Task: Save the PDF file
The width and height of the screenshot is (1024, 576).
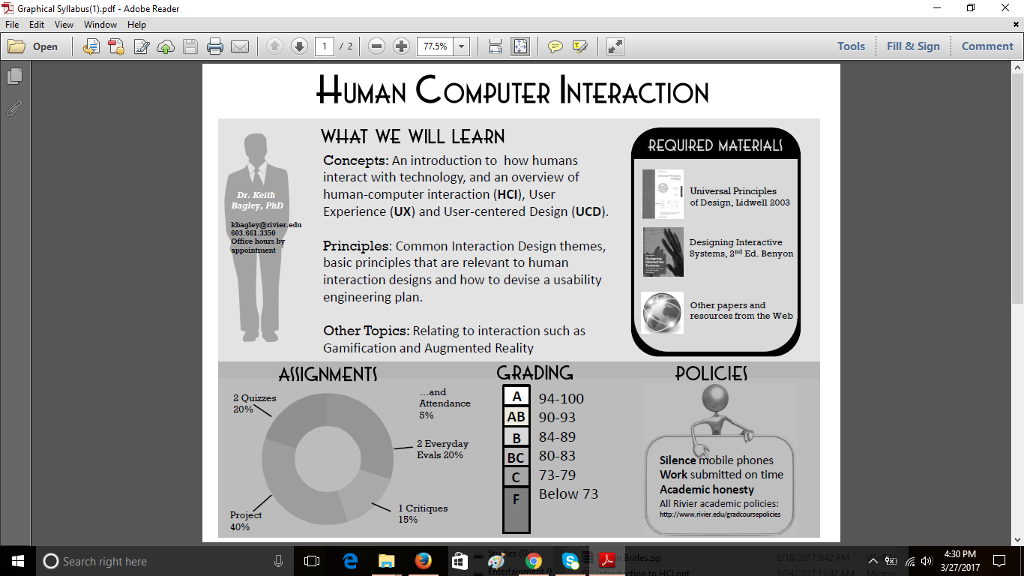Action: coord(190,45)
